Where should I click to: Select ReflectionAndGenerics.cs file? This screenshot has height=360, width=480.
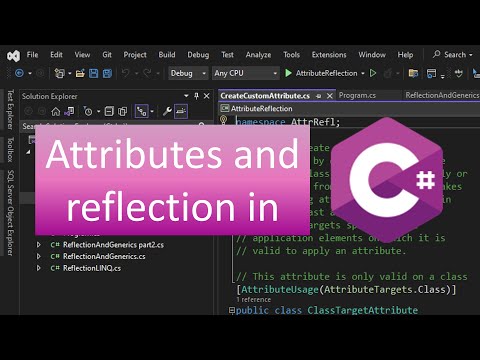[104, 256]
